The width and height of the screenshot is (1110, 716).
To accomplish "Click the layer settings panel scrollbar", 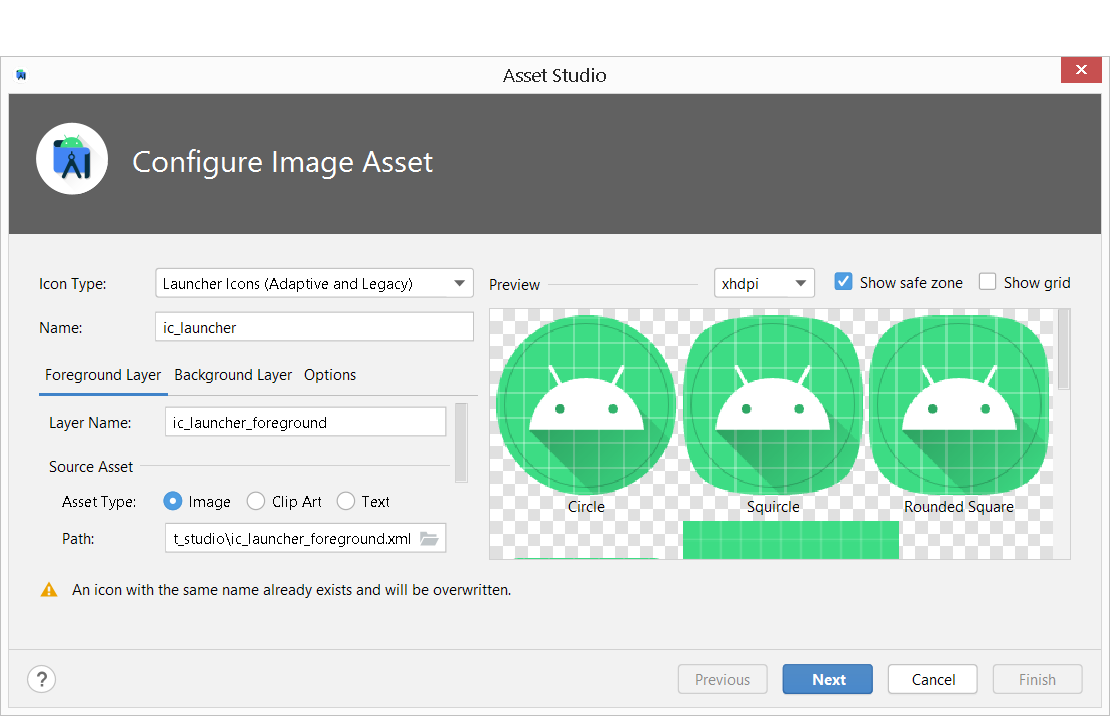I will click(461, 443).
